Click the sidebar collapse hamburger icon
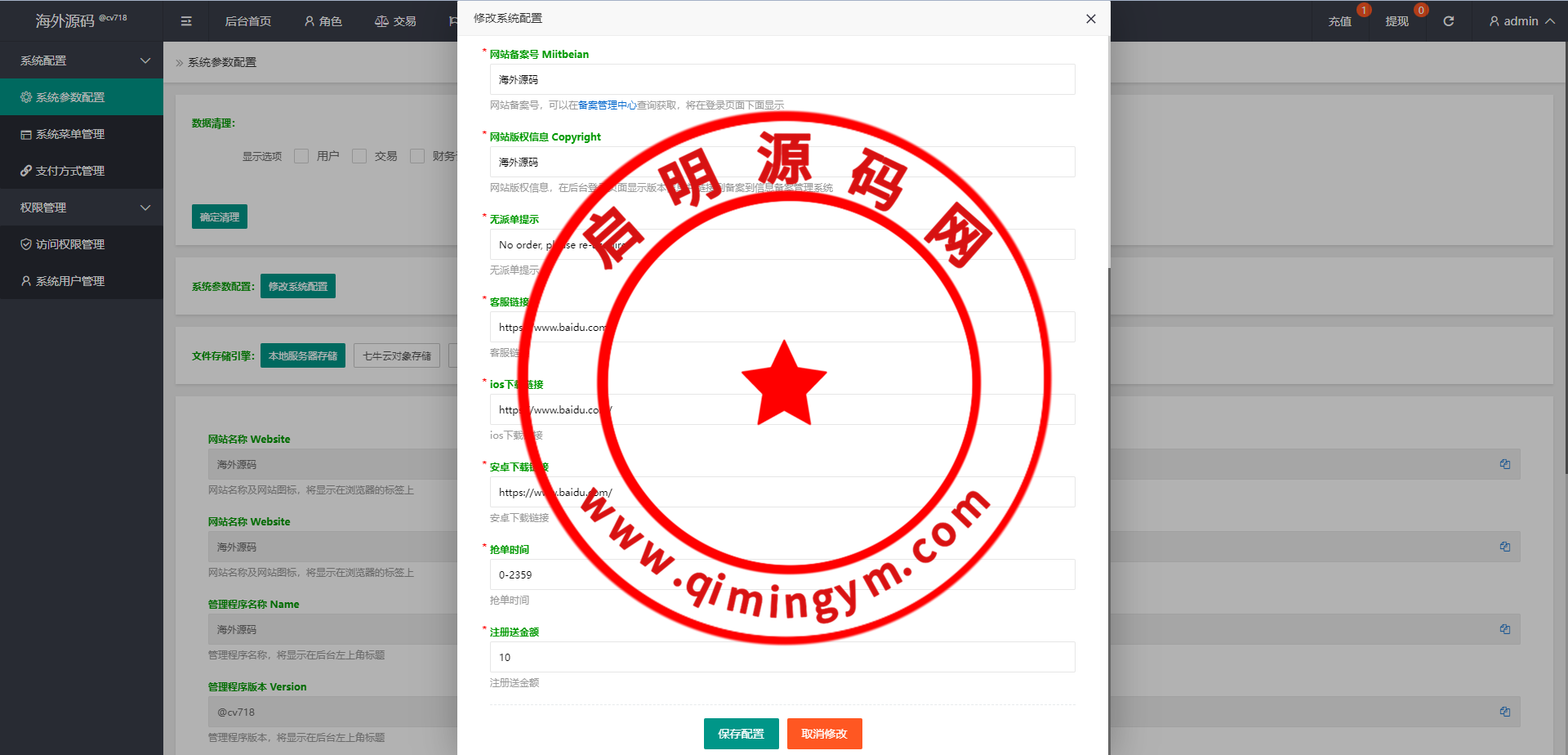1568x755 pixels. tap(186, 21)
